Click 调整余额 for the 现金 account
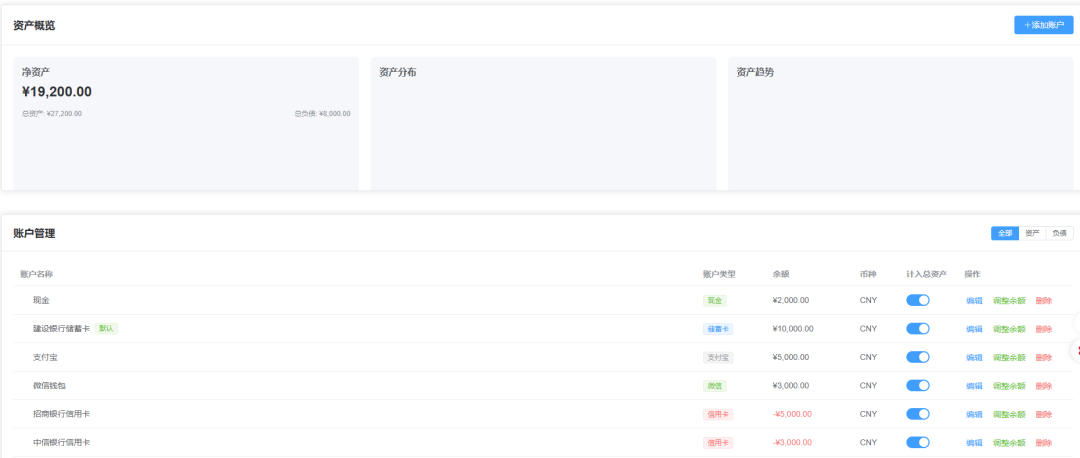 tap(1009, 300)
